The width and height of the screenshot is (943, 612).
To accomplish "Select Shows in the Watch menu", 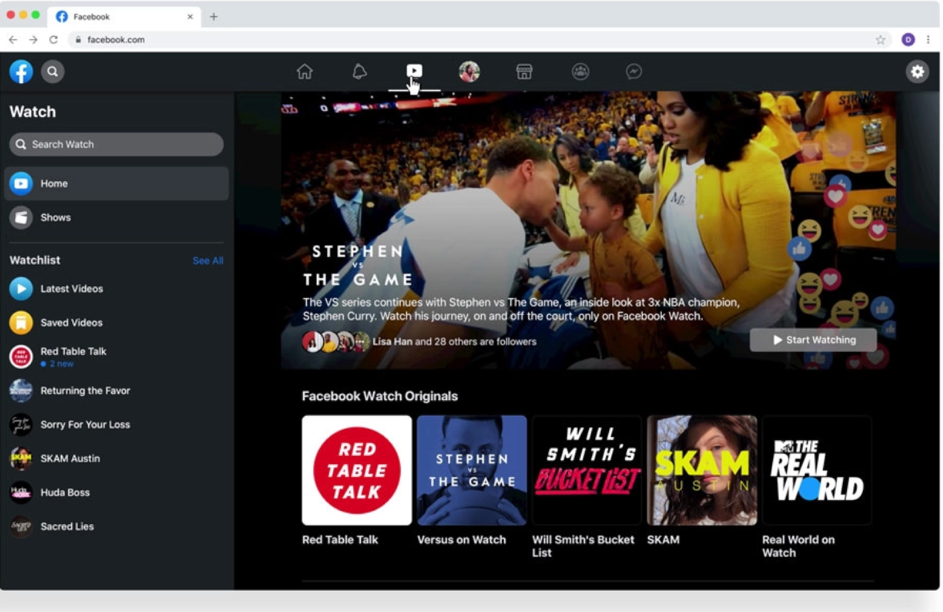I will click(x=116, y=217).
